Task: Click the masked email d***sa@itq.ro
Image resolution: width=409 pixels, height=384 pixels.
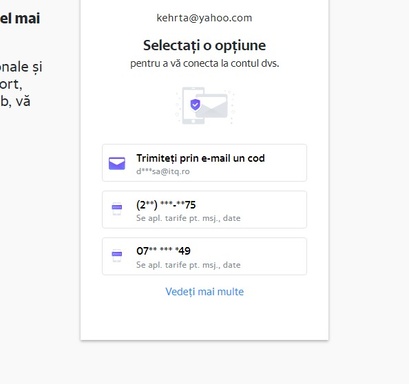Action: tap(163, 171)
